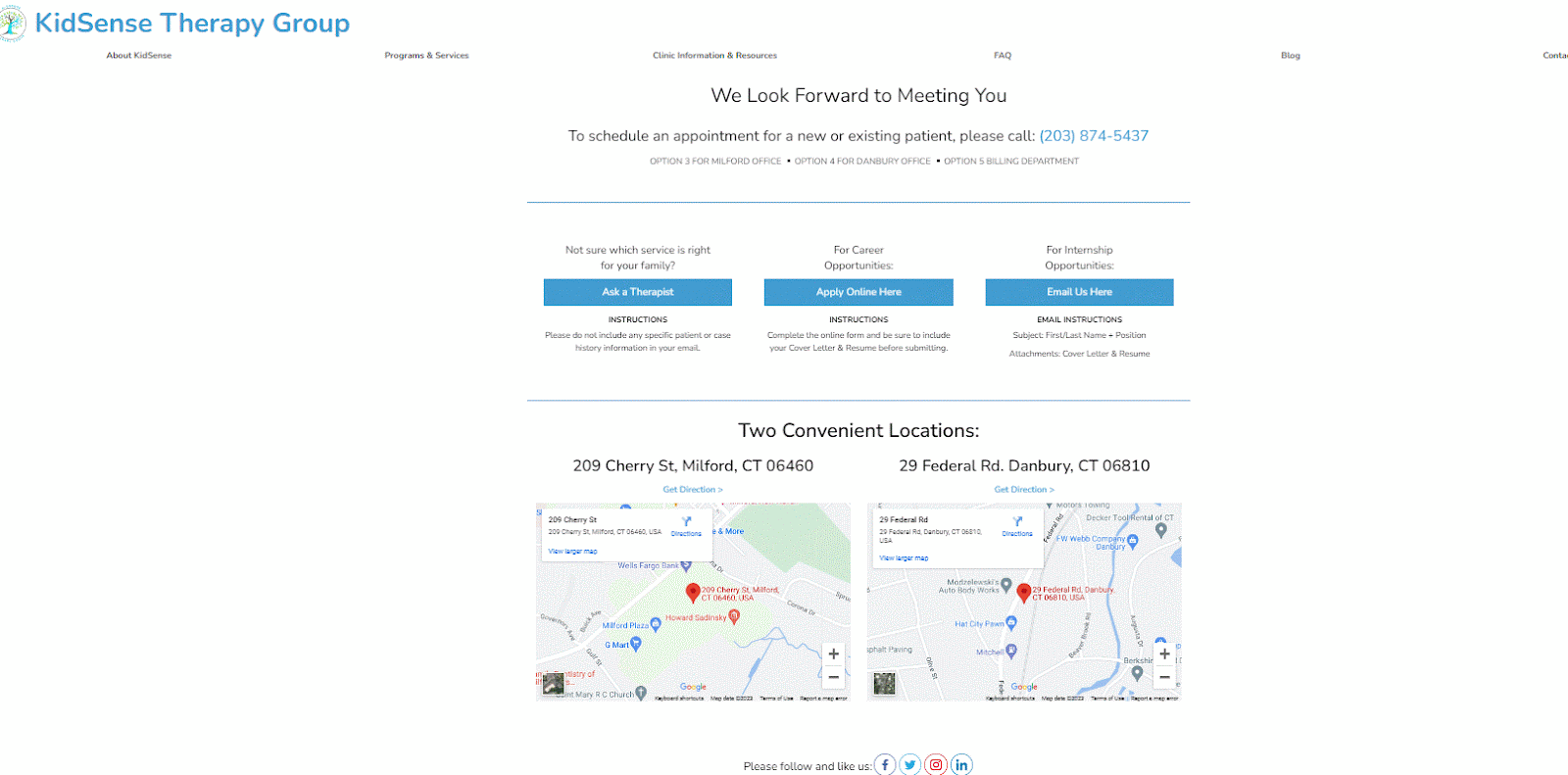1568x775 pixels.
Task: Click the Google logo on Milford map
Action: [x=693, y=687]
